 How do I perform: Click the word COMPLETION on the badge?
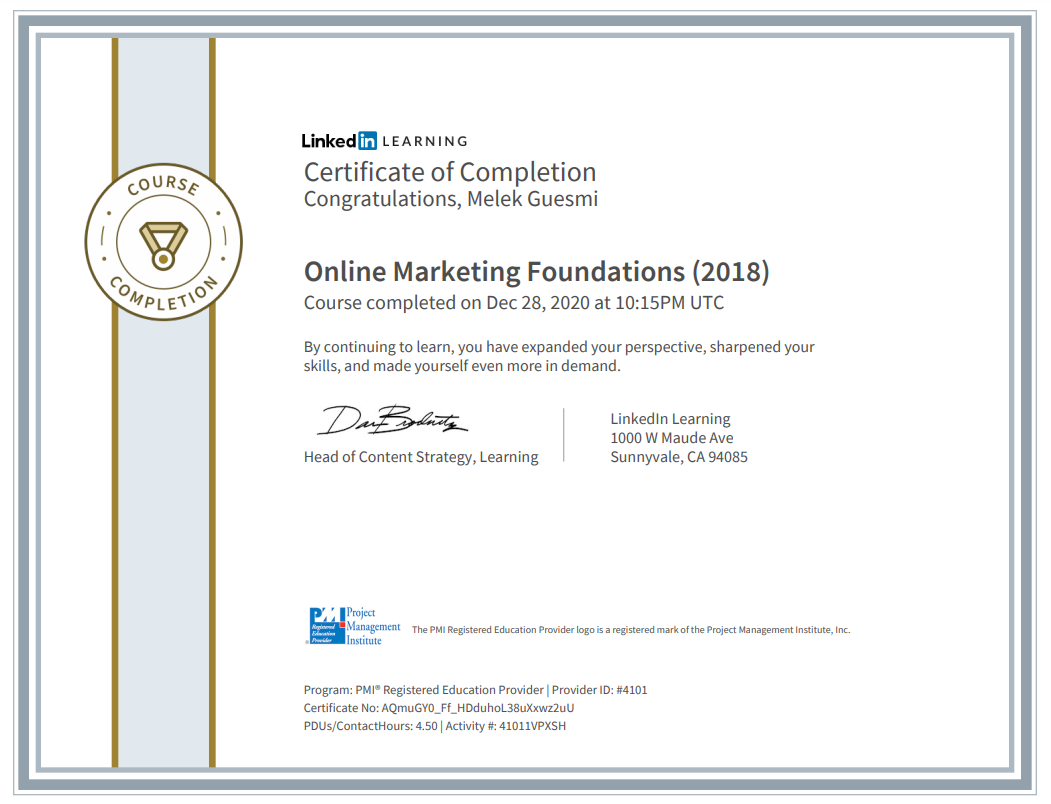[x=163, y=295]
